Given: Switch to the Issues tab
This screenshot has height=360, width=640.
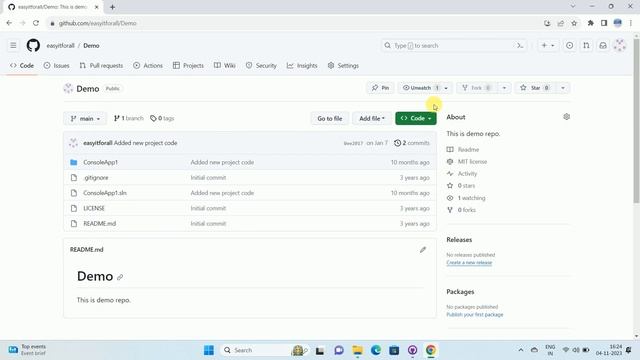Looking at the screenshot, I should [56, 65].
